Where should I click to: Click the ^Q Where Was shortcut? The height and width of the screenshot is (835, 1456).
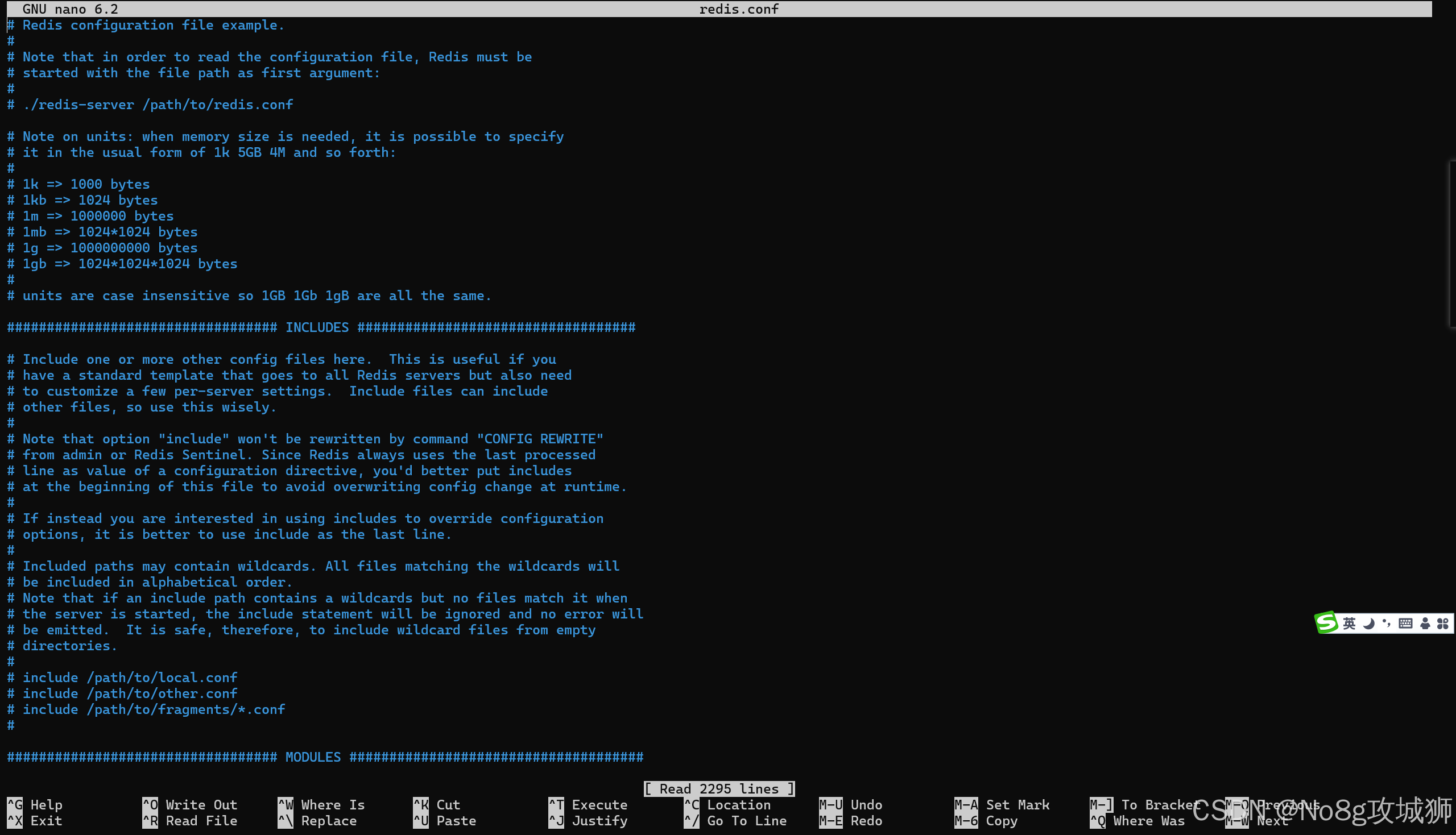(1137, 821)
